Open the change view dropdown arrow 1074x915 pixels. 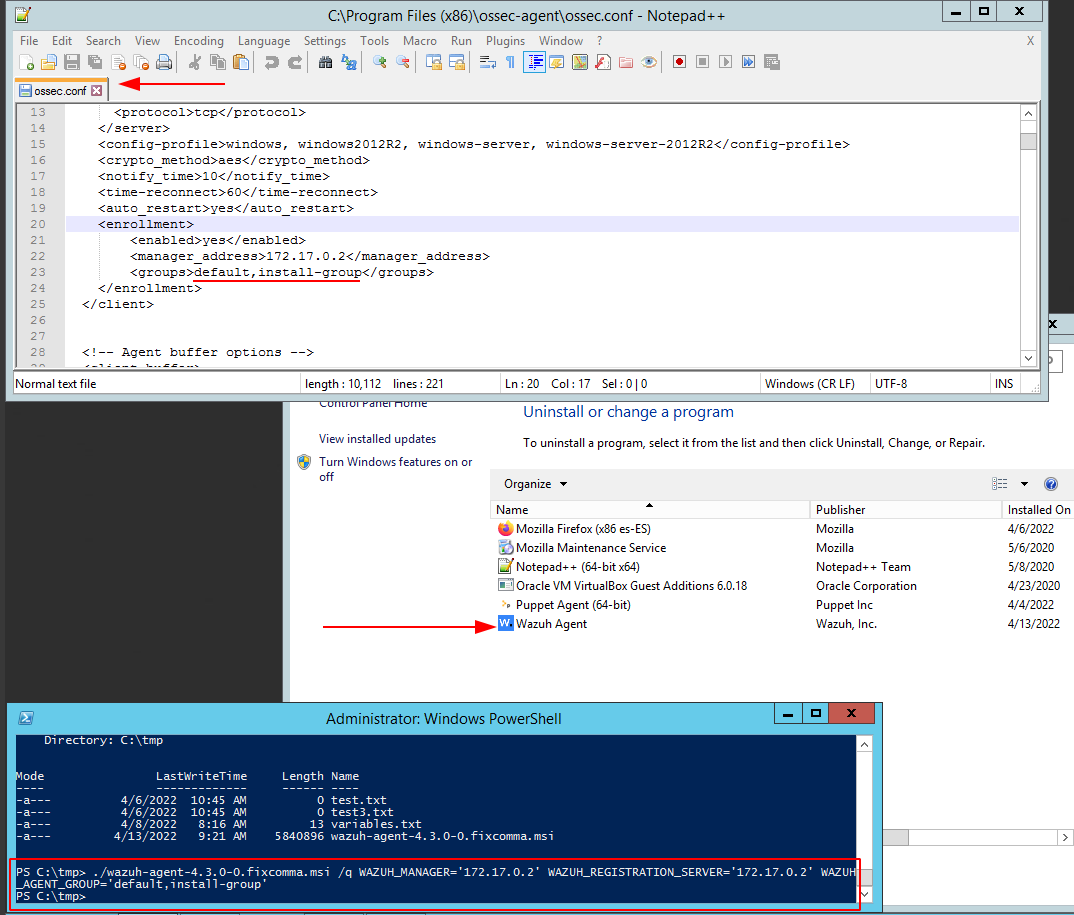(1023, 484)
